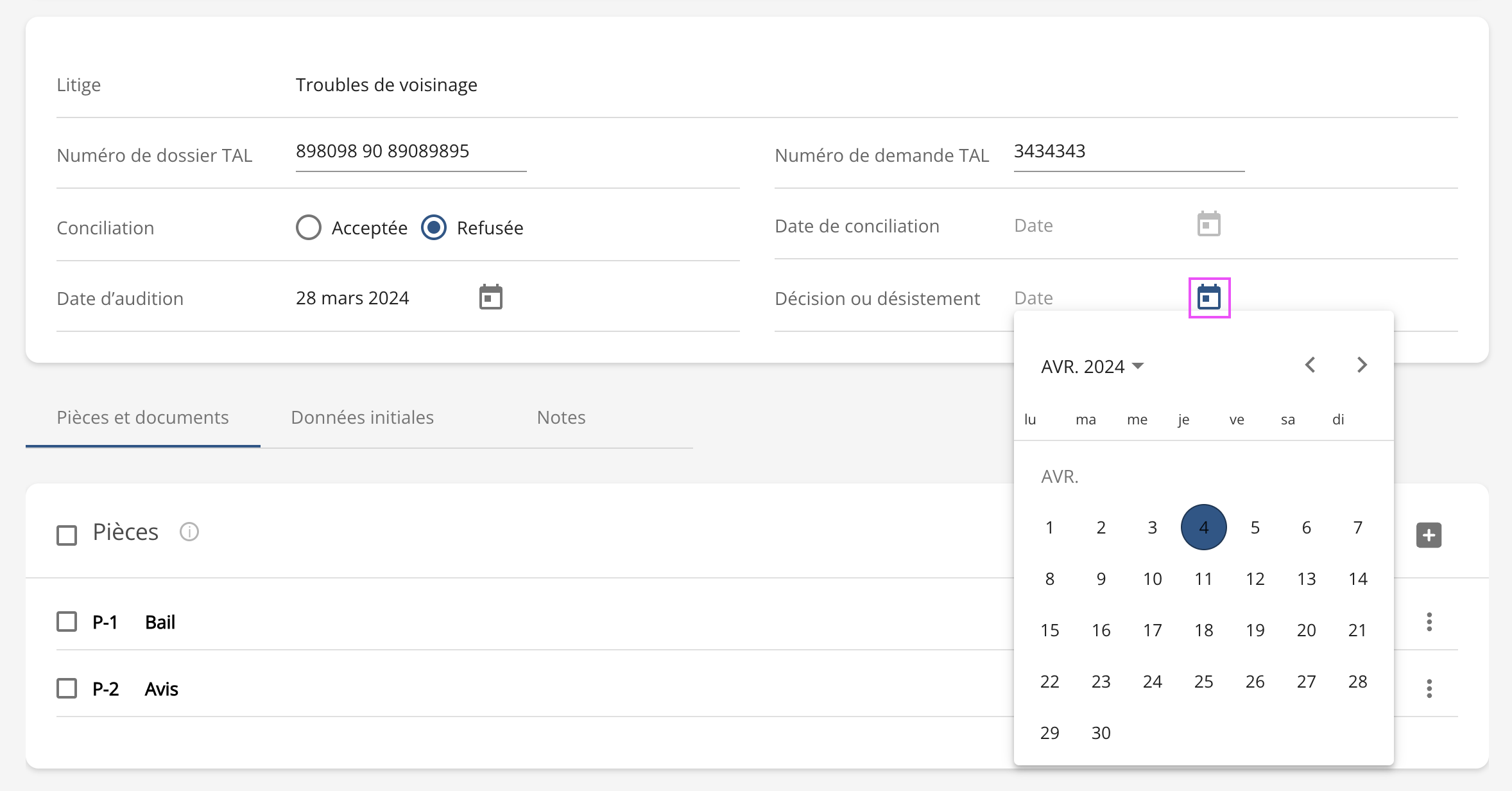Select the Refusée radio button

point(434,227)
